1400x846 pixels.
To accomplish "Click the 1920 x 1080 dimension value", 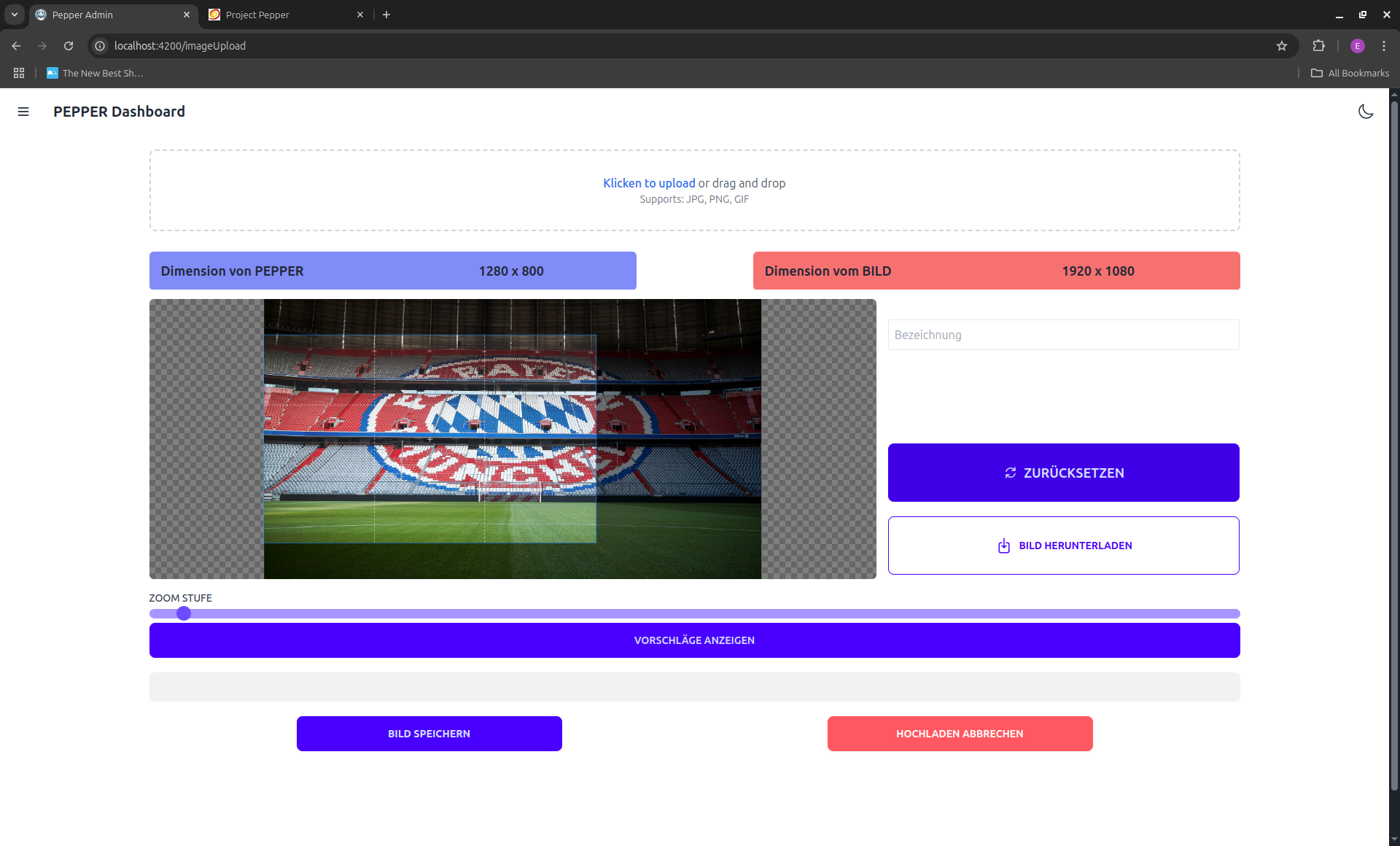I will (1098, 271).
